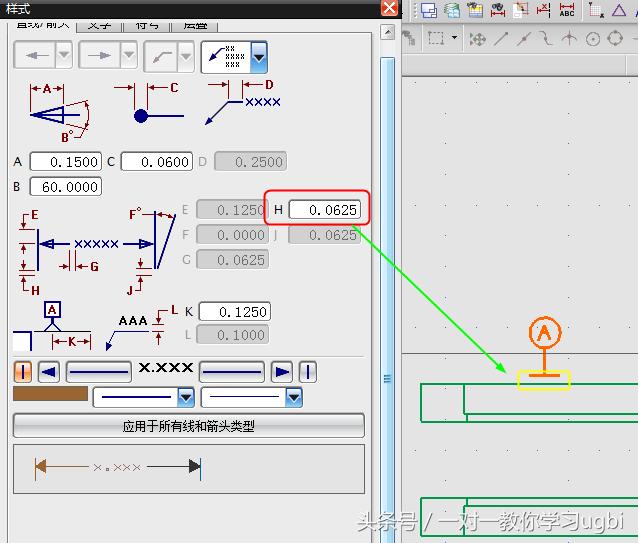
Task: Click 应用于所有线和箭头类型 button
Action: point(188,426)
